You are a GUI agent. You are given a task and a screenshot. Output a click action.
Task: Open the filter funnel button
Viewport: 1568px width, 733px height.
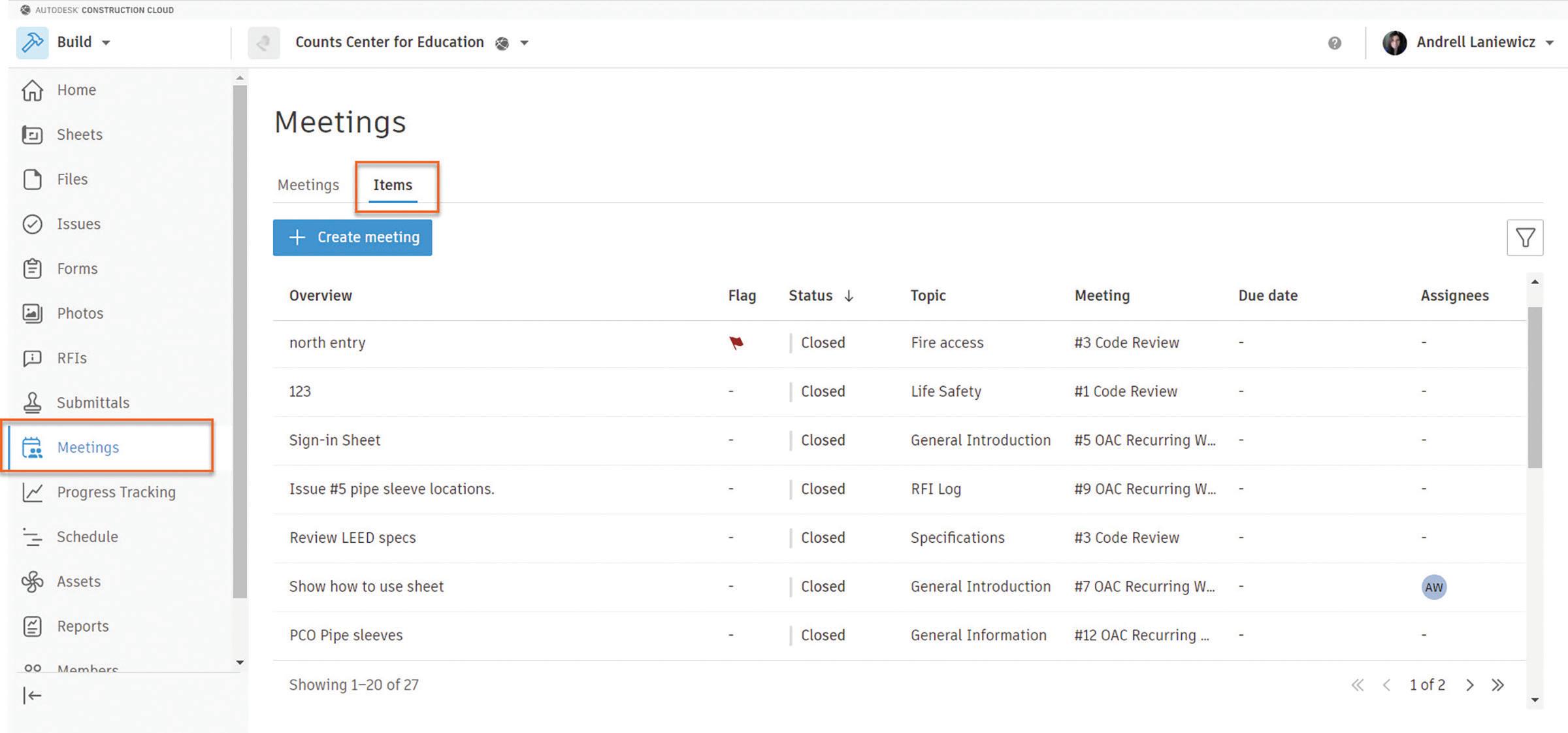(x=1525, y=238)
